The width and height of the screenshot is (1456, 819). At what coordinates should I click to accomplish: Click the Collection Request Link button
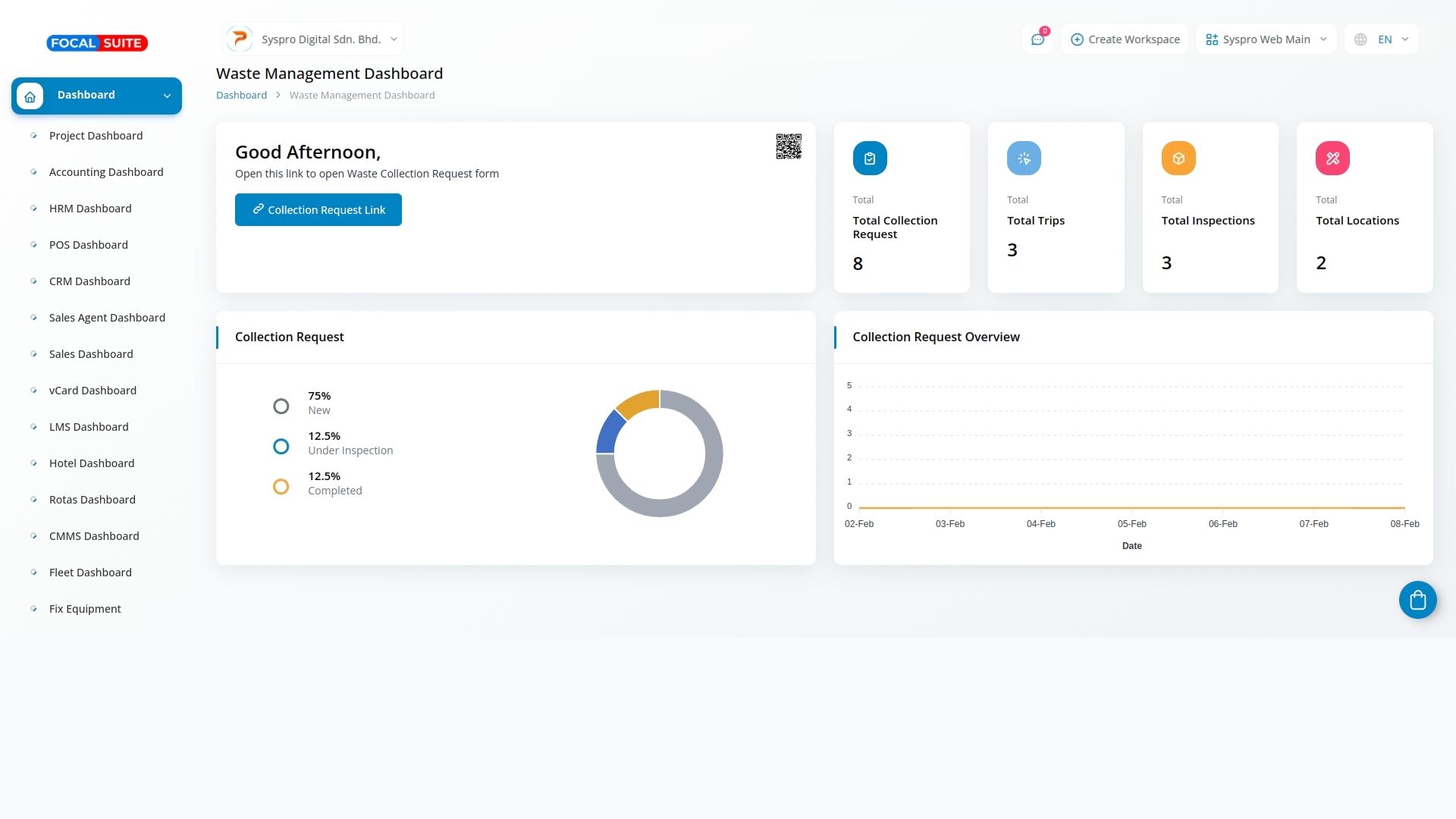tap(318, 210)
